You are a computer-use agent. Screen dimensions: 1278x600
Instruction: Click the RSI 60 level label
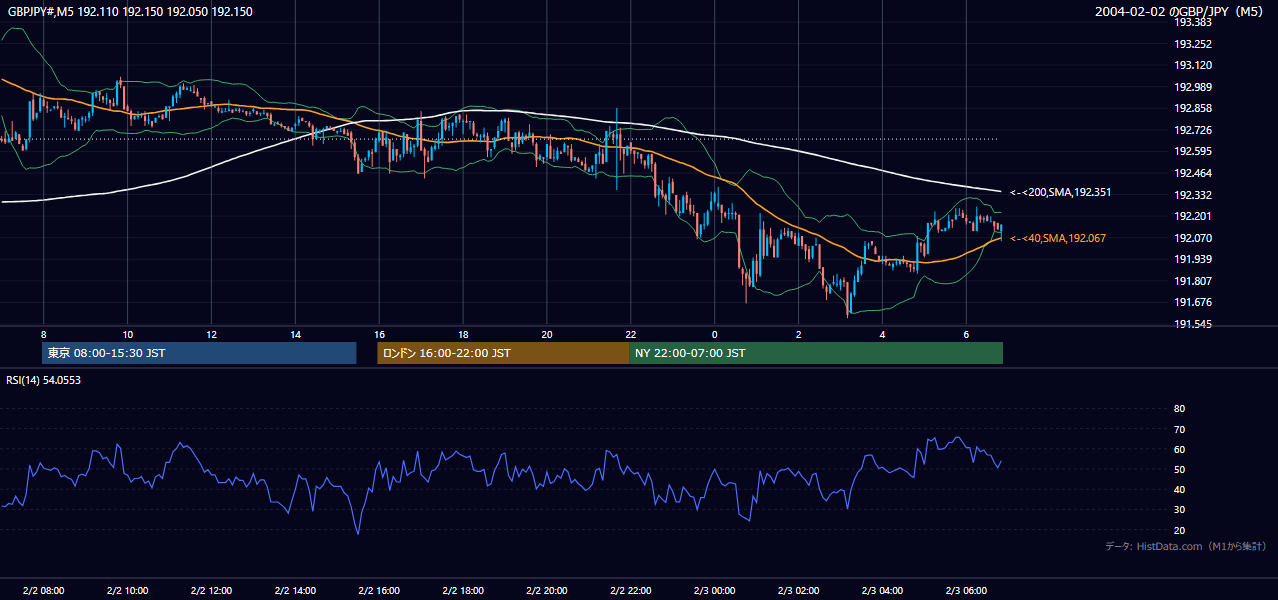coord(1179,449)
